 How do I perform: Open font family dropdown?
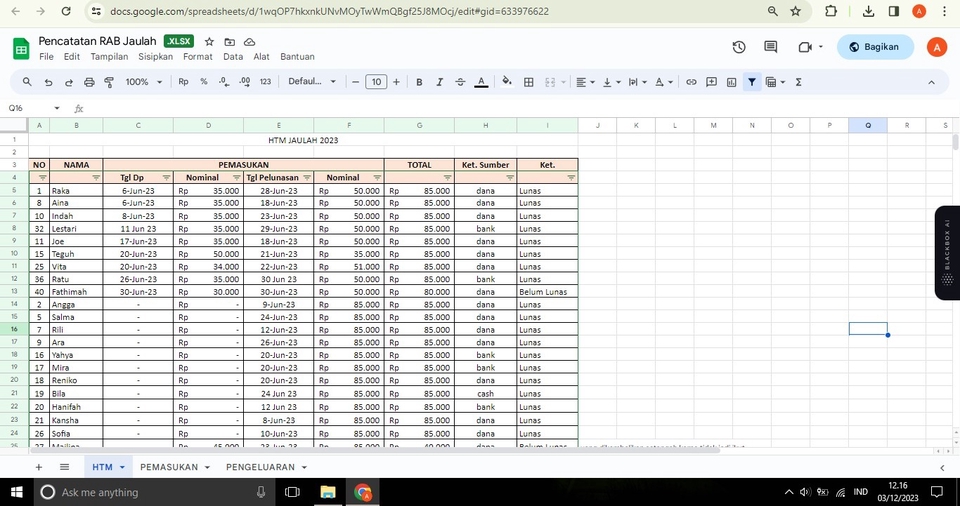click(312, 82)
